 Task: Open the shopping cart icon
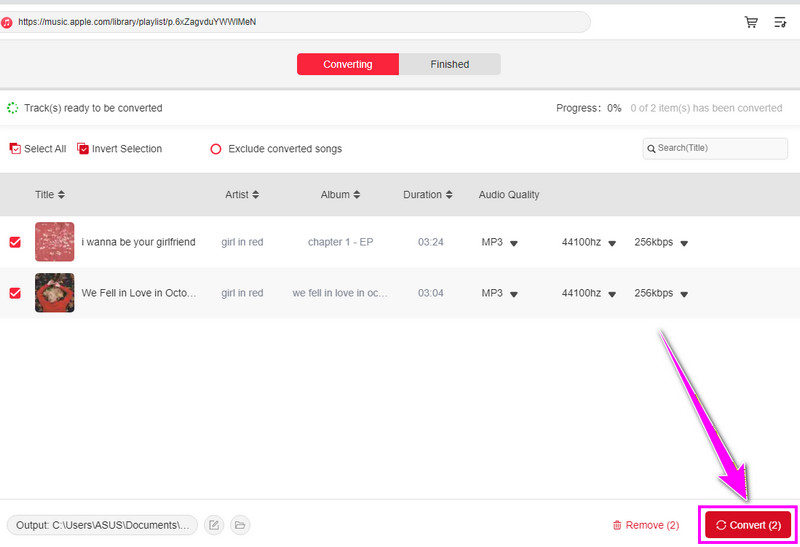(751, 22)
